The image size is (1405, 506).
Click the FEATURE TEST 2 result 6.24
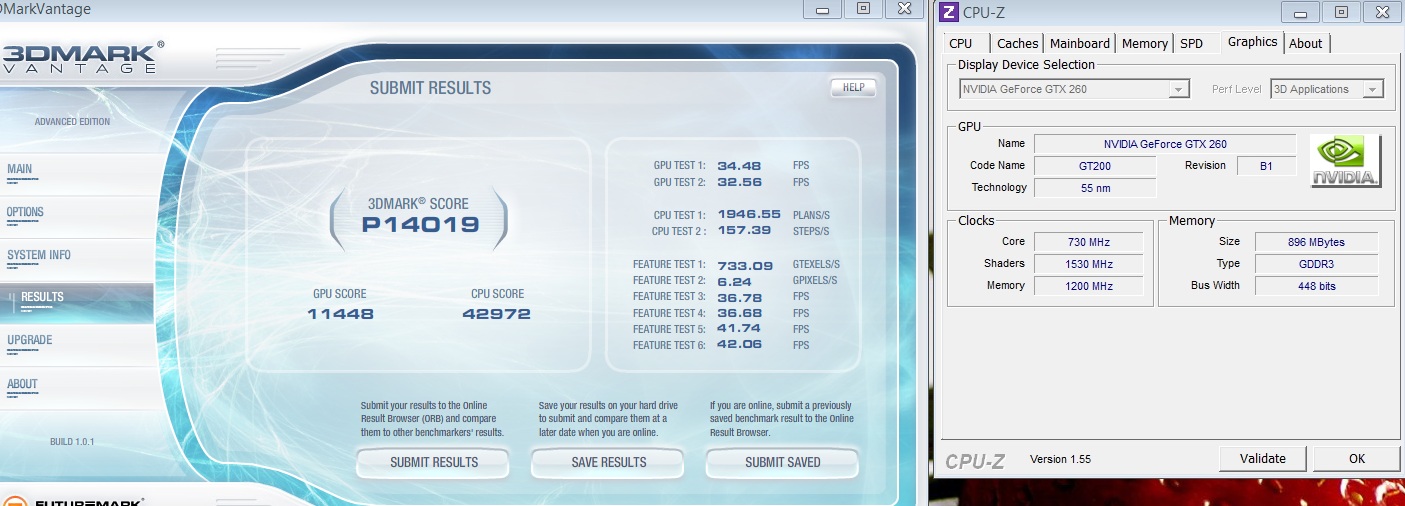point(735,281)
